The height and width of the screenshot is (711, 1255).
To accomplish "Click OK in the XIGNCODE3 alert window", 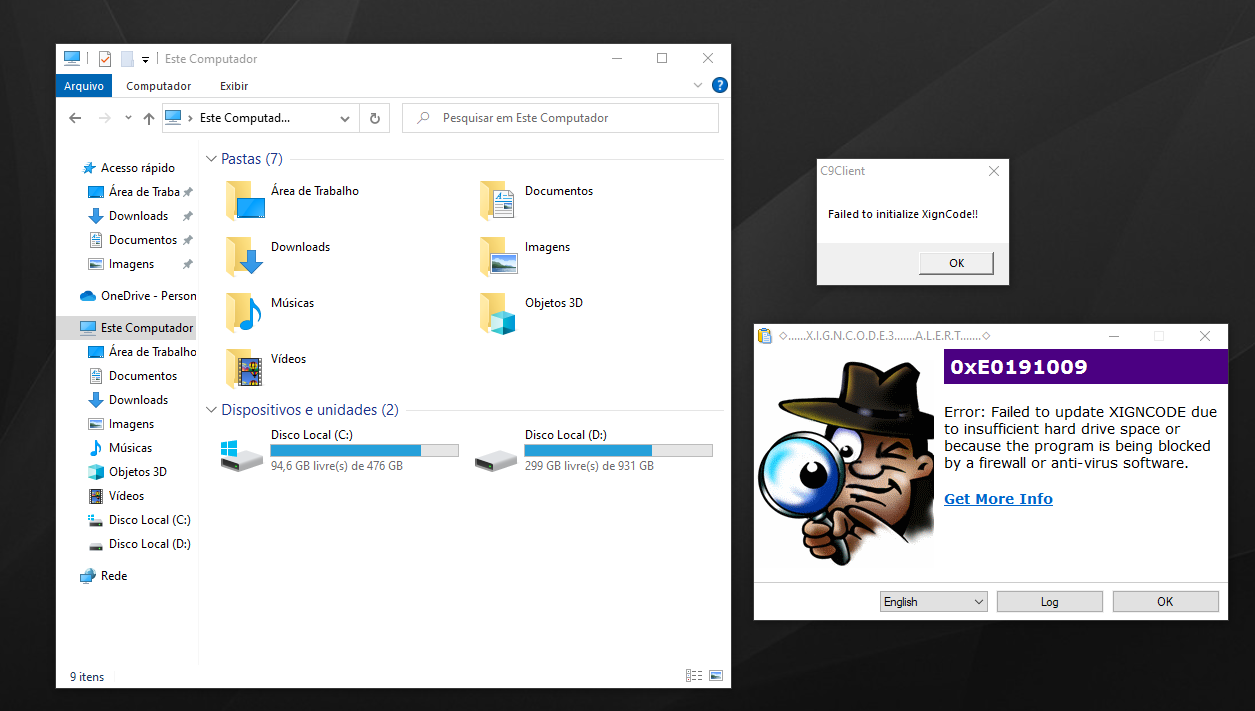I will click(x=1165, y=601).
